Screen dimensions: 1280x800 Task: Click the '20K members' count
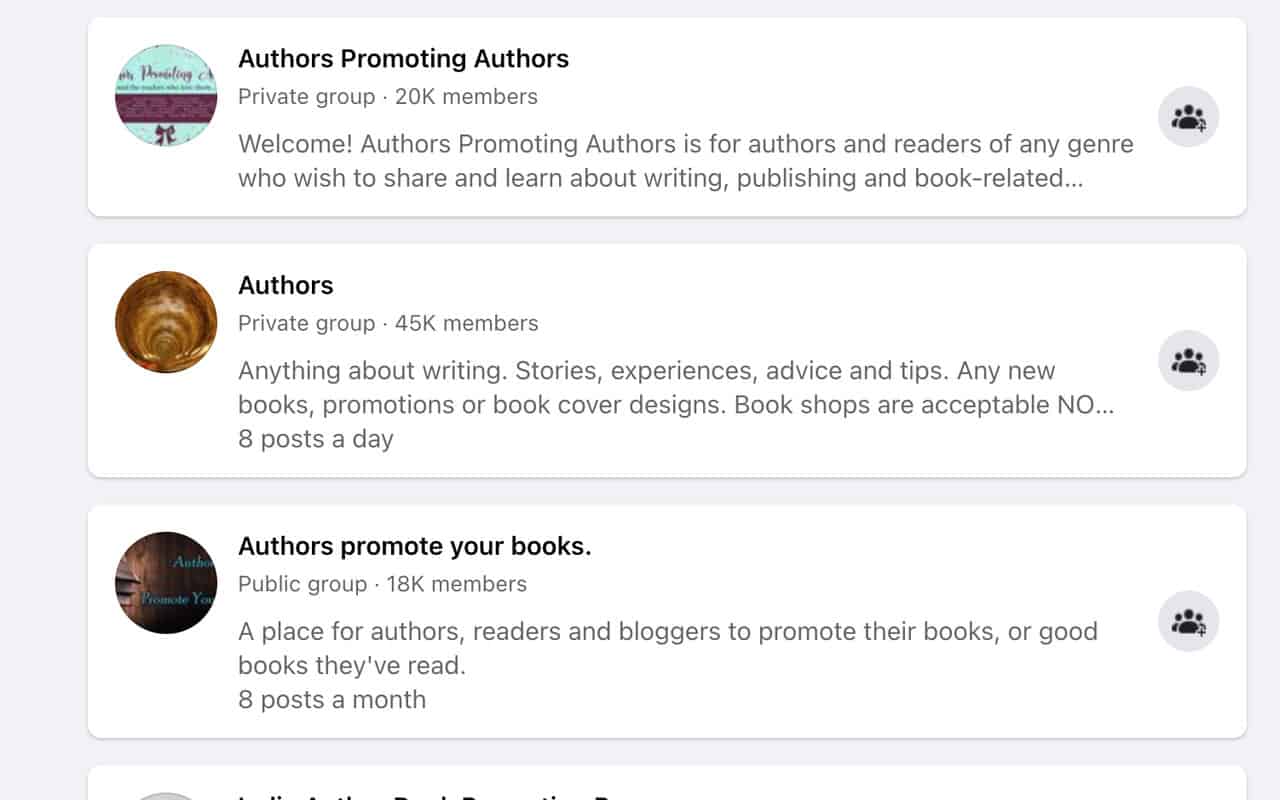(466, 97)
